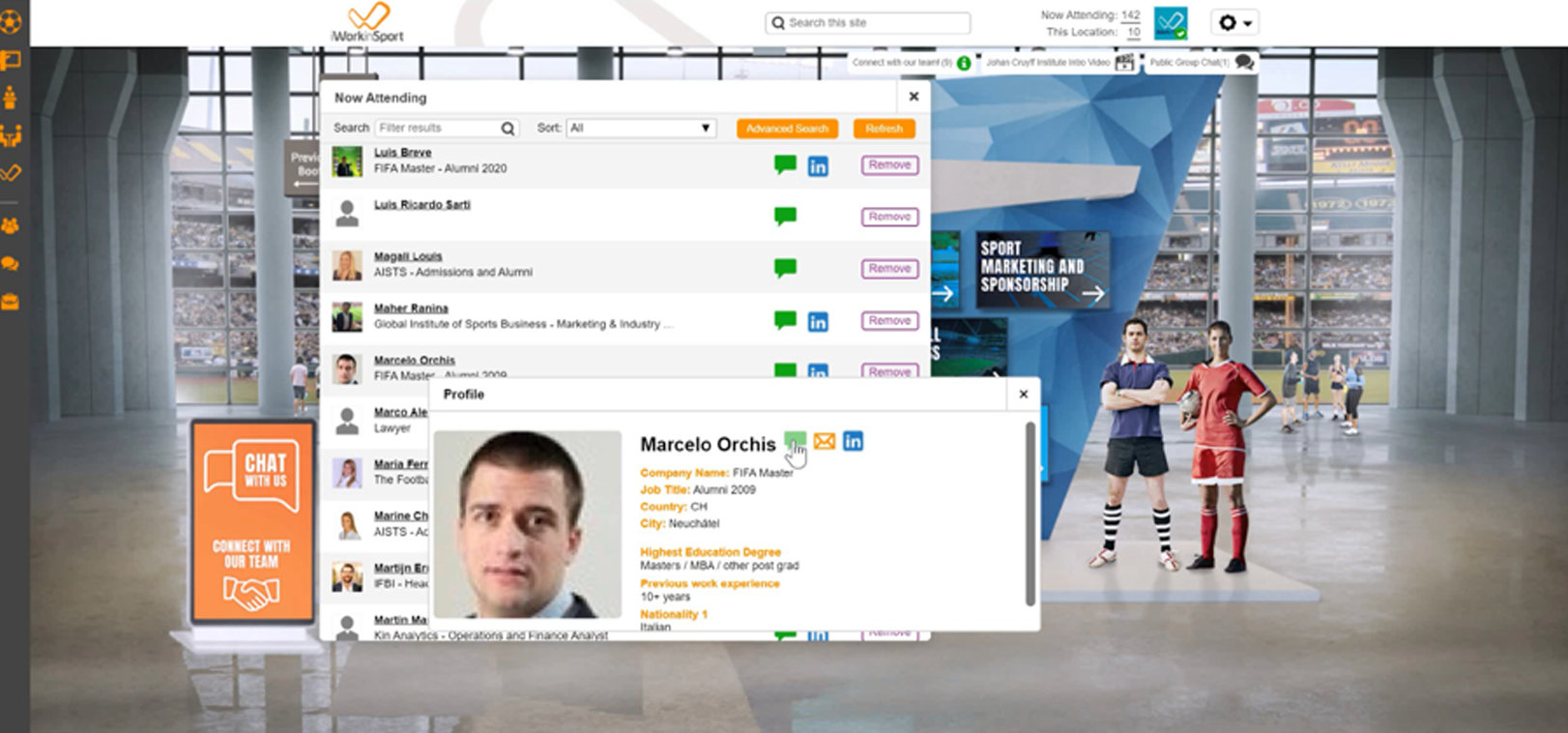
Task: Open the settings gear dropdown
Action: (1234, 22)
